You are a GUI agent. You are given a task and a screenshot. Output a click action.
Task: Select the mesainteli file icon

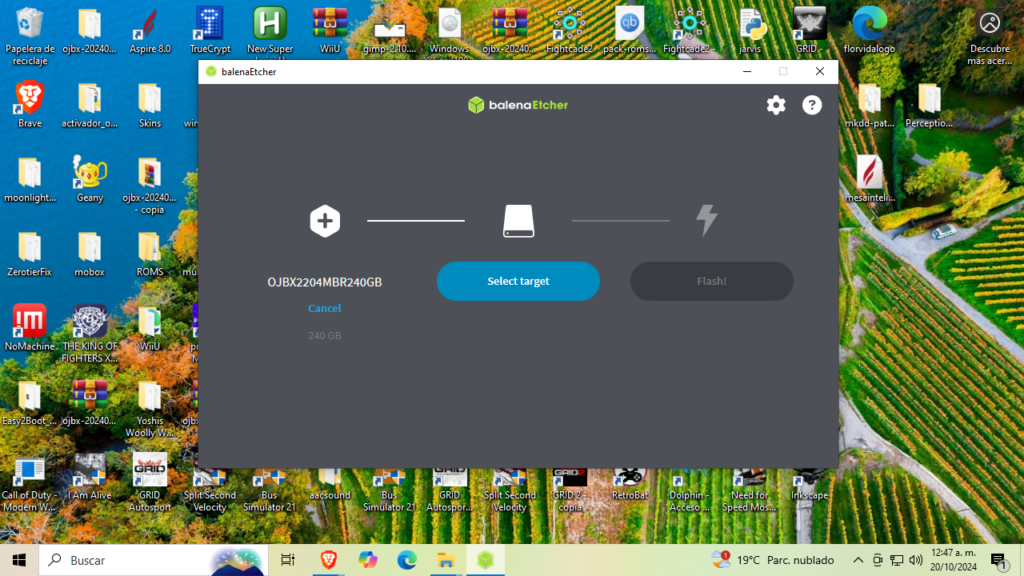click(x=869, y=179)
